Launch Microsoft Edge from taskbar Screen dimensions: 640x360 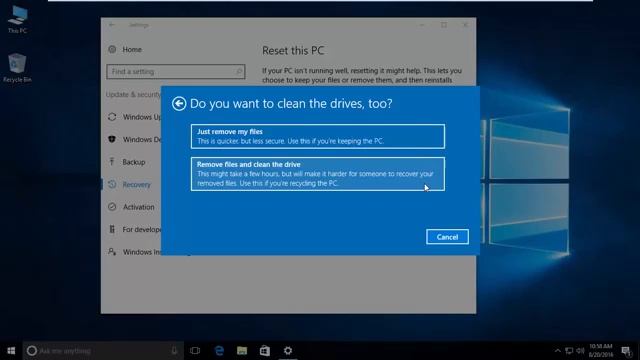(x=219, y=351)
